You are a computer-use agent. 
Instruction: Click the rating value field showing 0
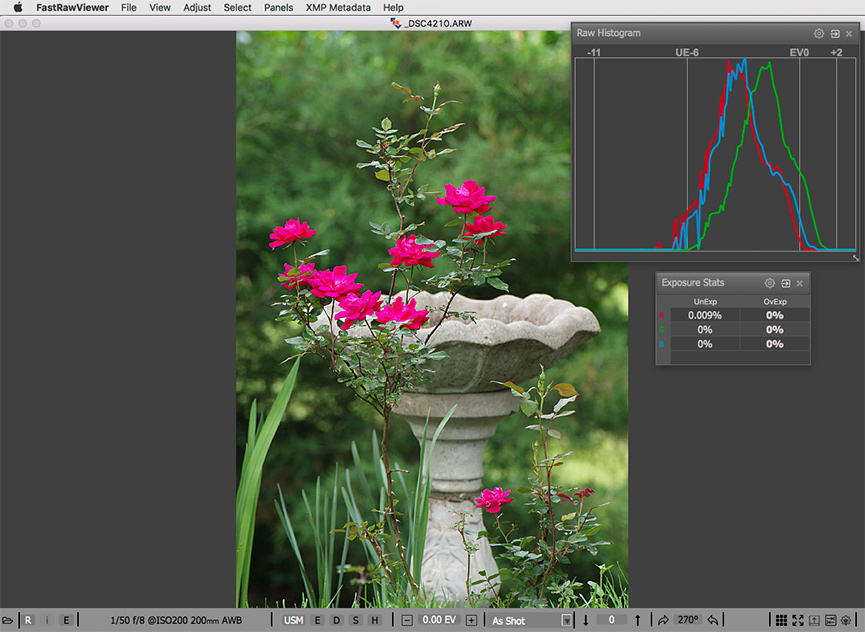pyautogui.click(x=611, y=620)
